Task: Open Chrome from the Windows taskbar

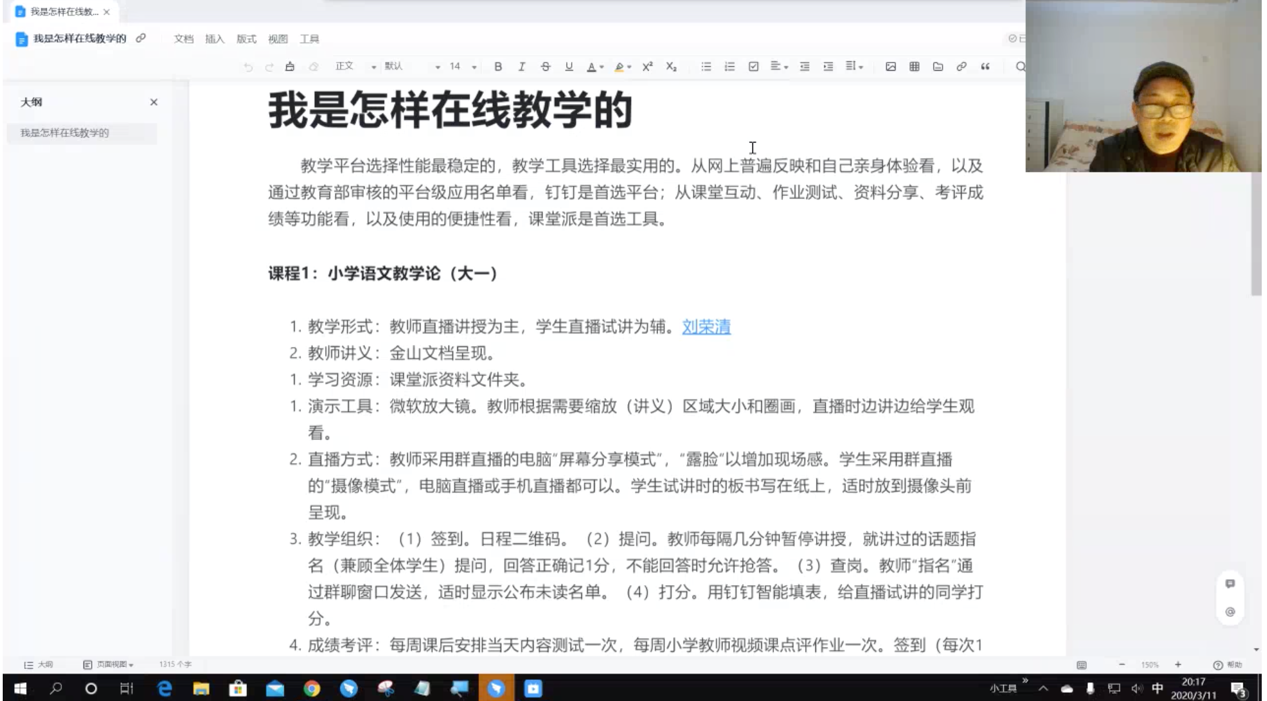Action: point(312,689)
